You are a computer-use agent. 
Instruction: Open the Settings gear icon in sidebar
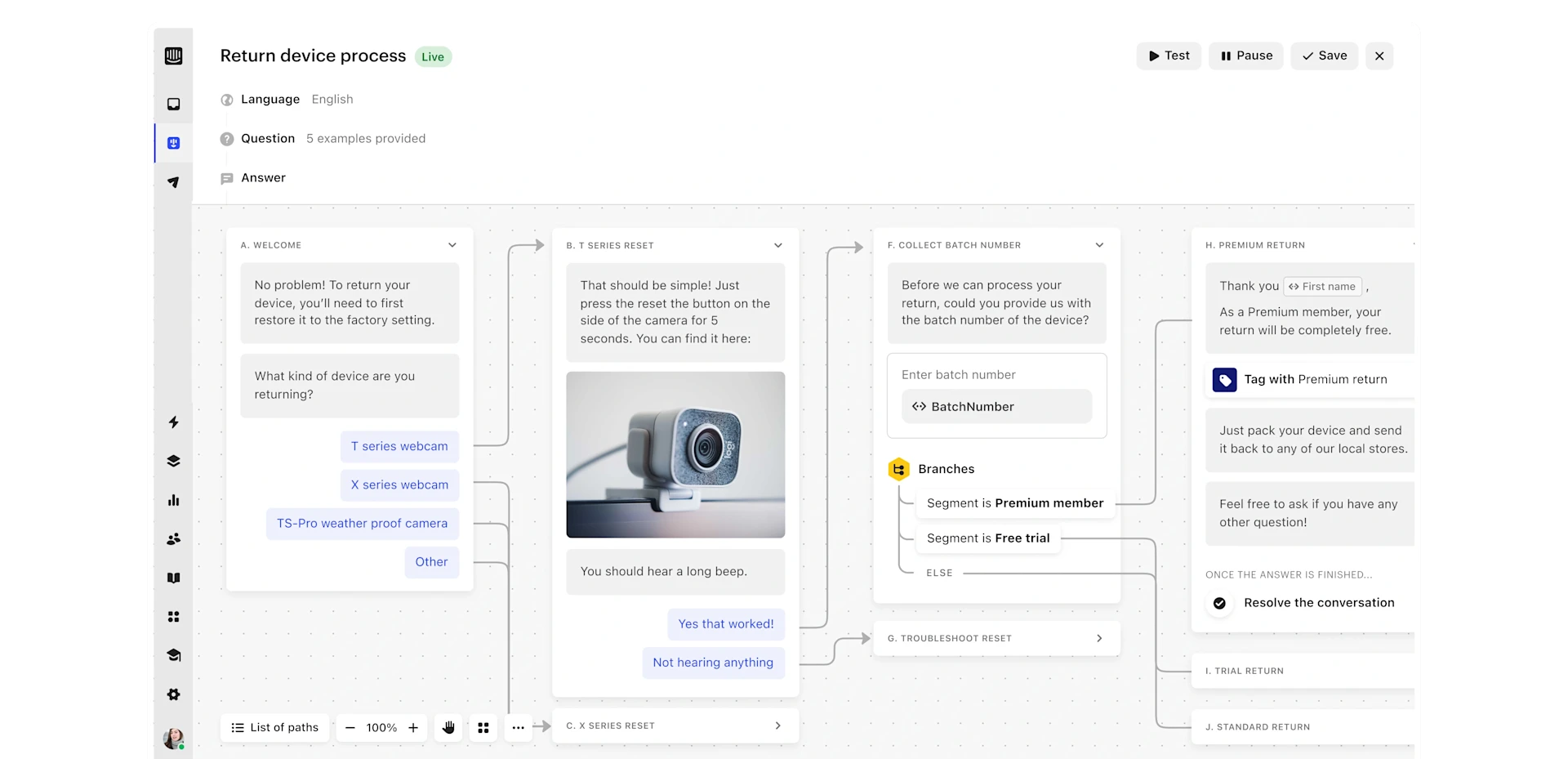(x=173, y=694)
